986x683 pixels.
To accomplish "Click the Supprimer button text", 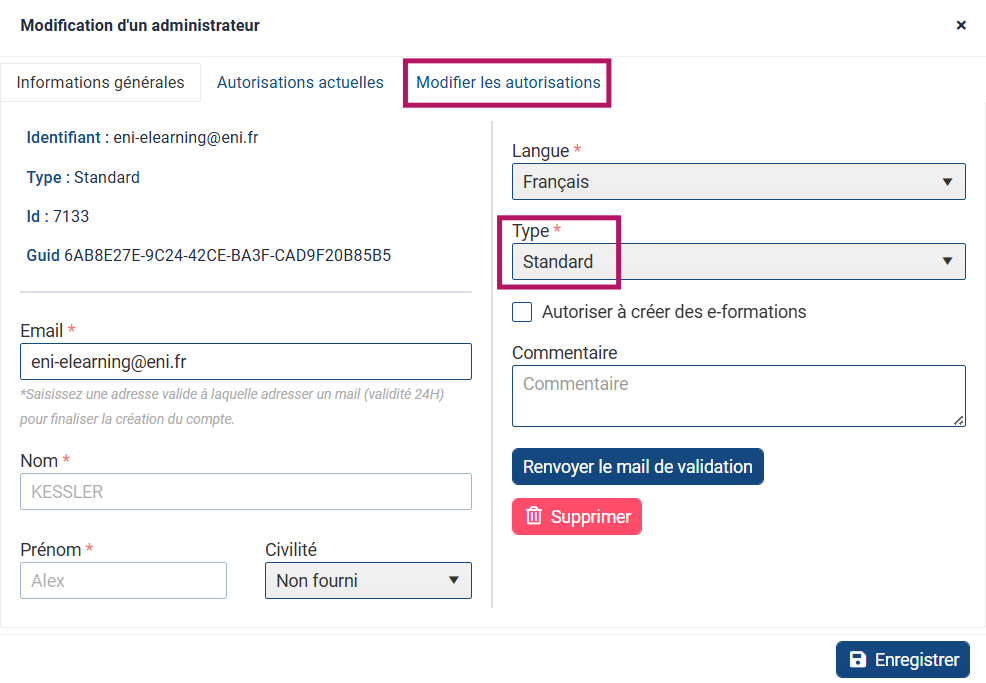I will 590,516.
